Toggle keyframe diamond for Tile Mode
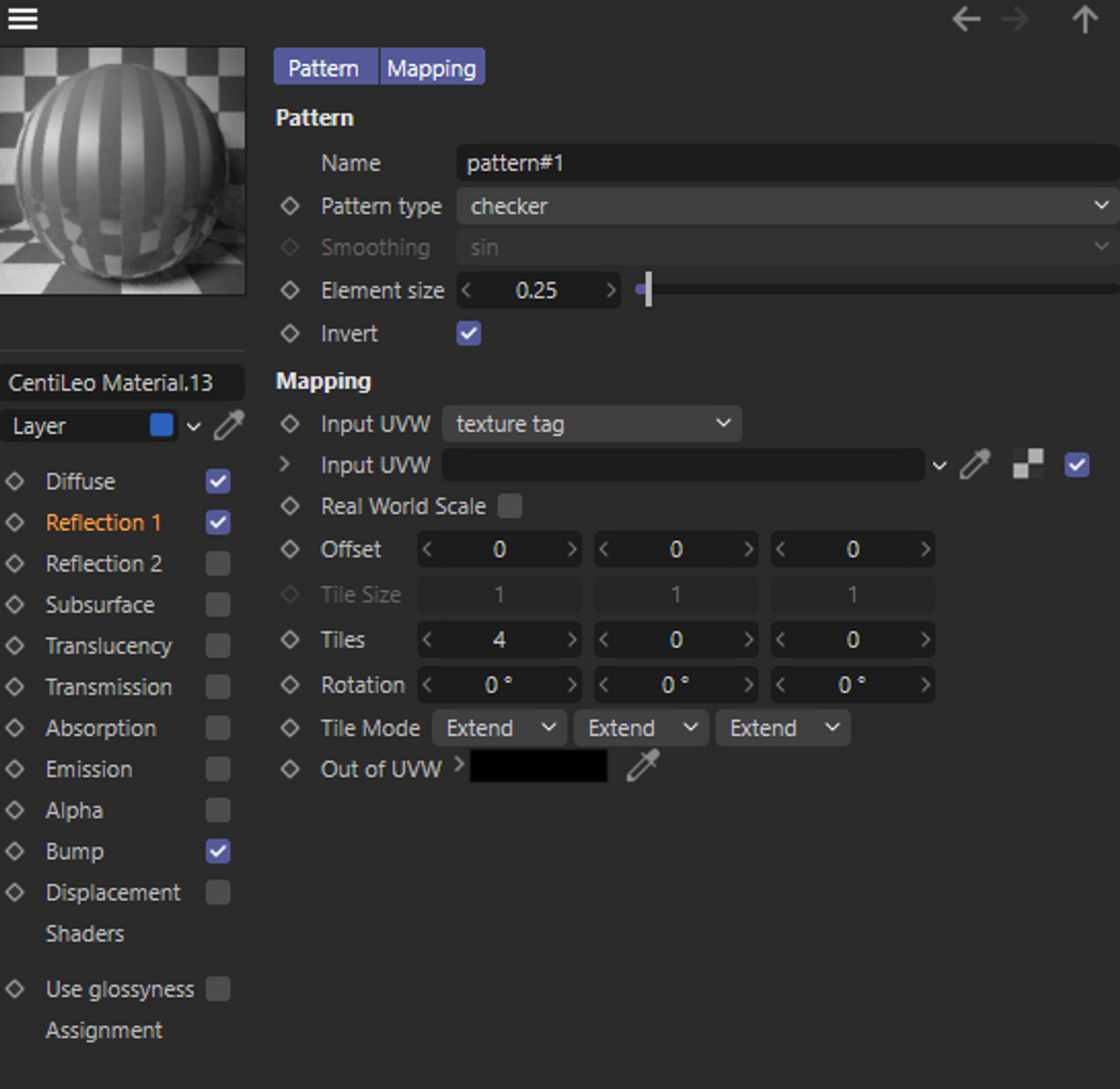Viewport: 1120px width, 1089px height. click(x=290, y=728)
